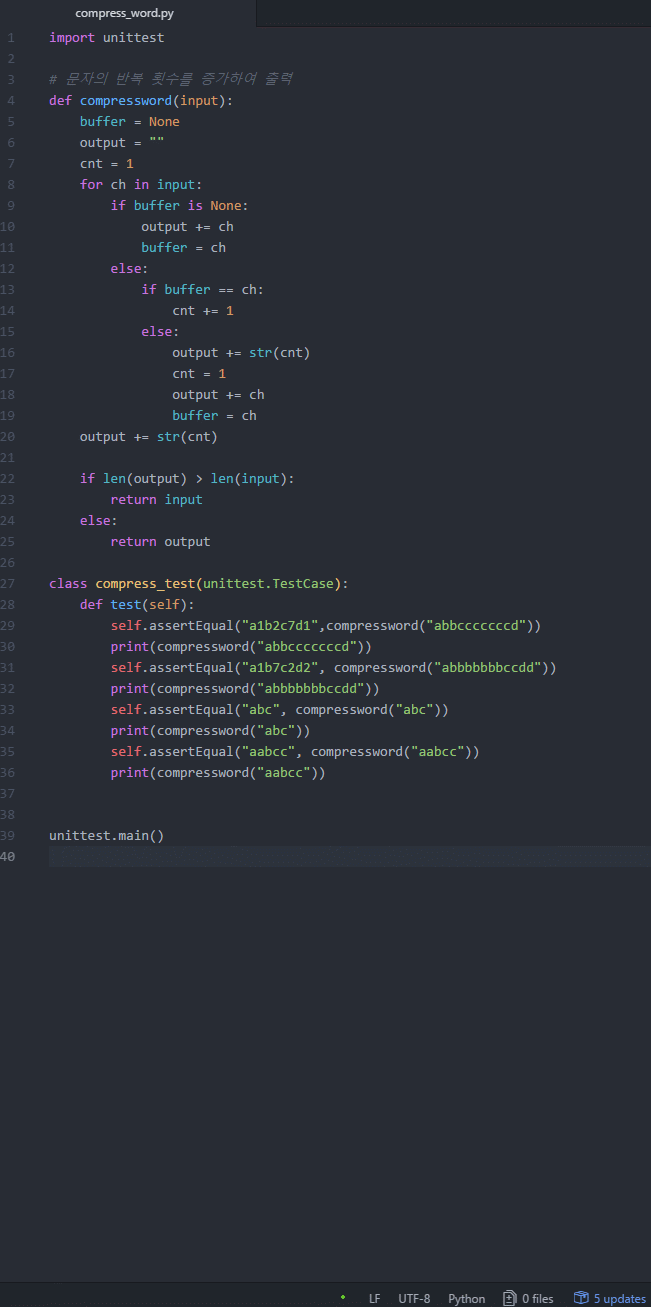Click 'def test(self):' method line

pos(137,605)
